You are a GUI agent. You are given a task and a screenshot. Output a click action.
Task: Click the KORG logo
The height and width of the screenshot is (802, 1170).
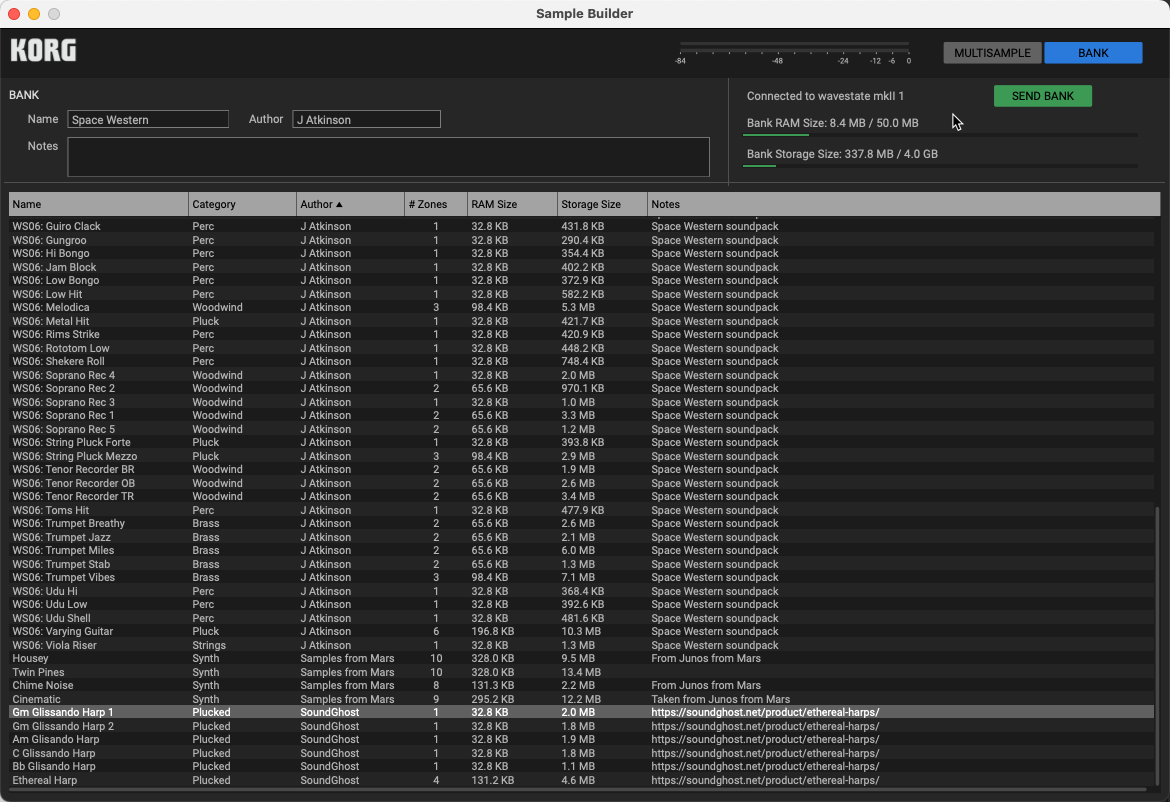(43, 51)
